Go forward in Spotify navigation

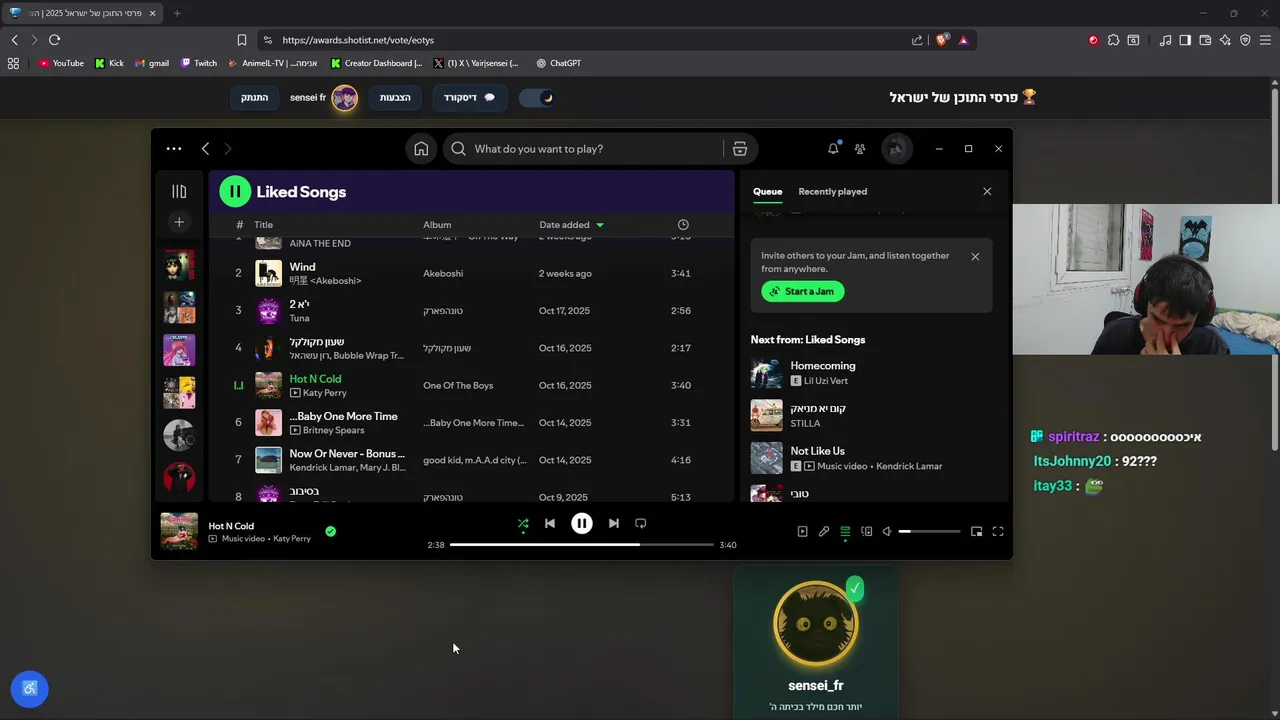coord(227,149)
